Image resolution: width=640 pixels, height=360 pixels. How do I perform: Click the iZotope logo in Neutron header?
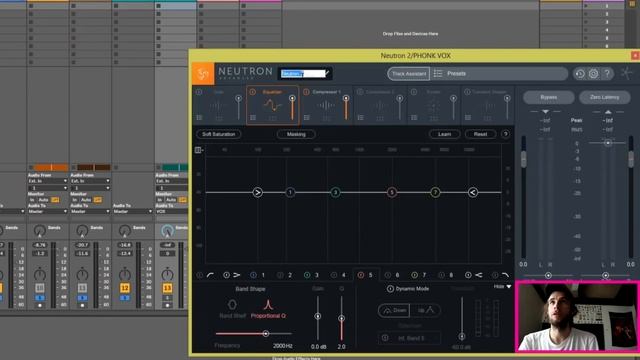203,73
